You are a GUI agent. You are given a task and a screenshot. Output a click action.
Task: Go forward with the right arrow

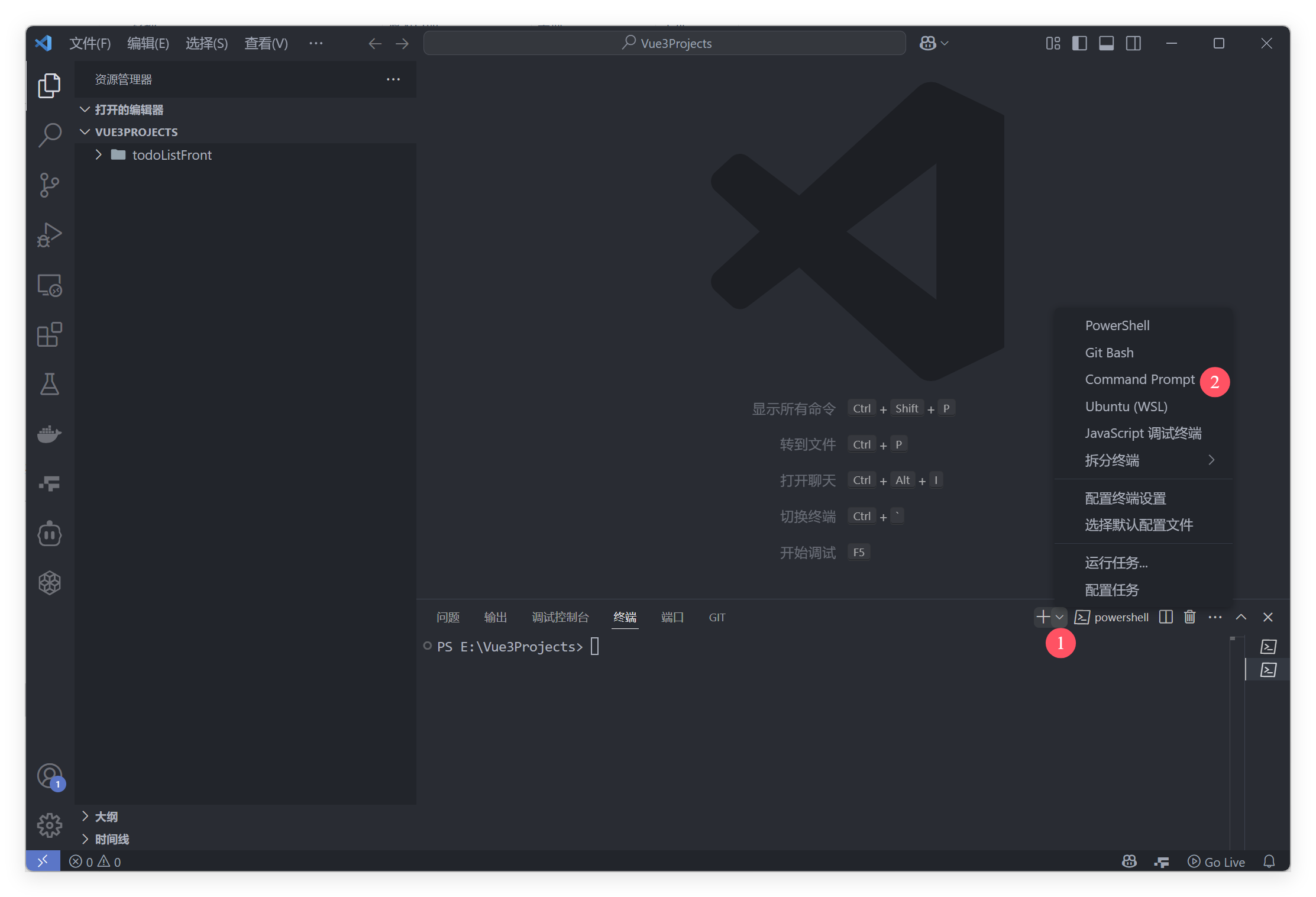402,43
